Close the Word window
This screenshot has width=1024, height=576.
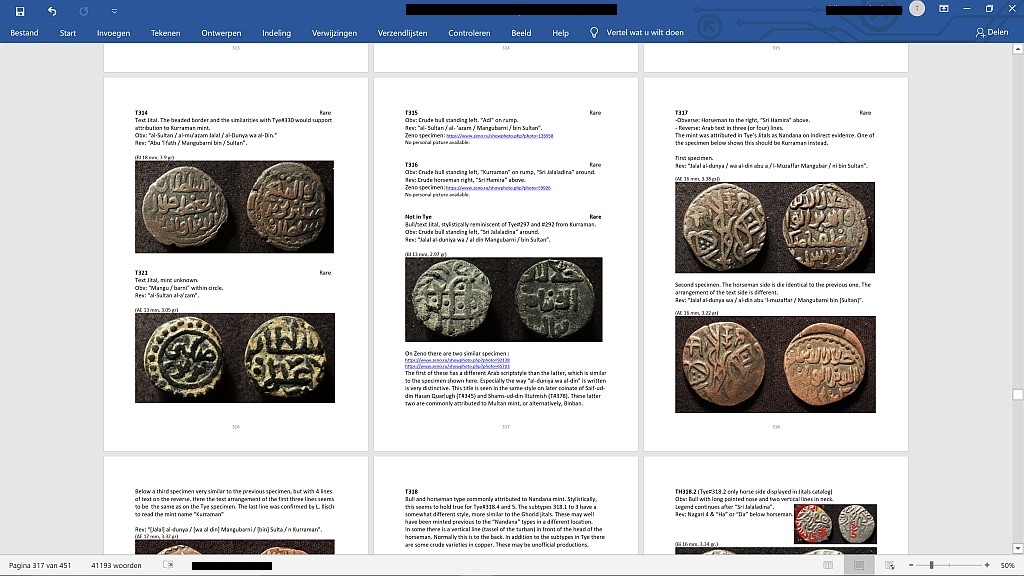point(1012,8)
